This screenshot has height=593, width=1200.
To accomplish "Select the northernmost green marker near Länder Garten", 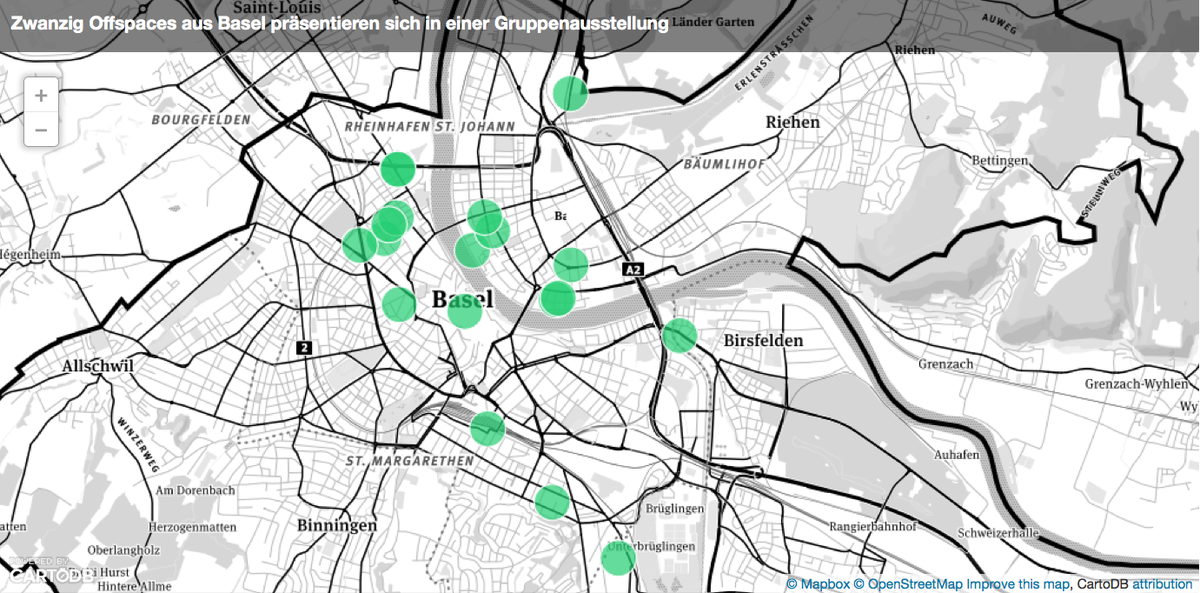I will coord(570,93).
